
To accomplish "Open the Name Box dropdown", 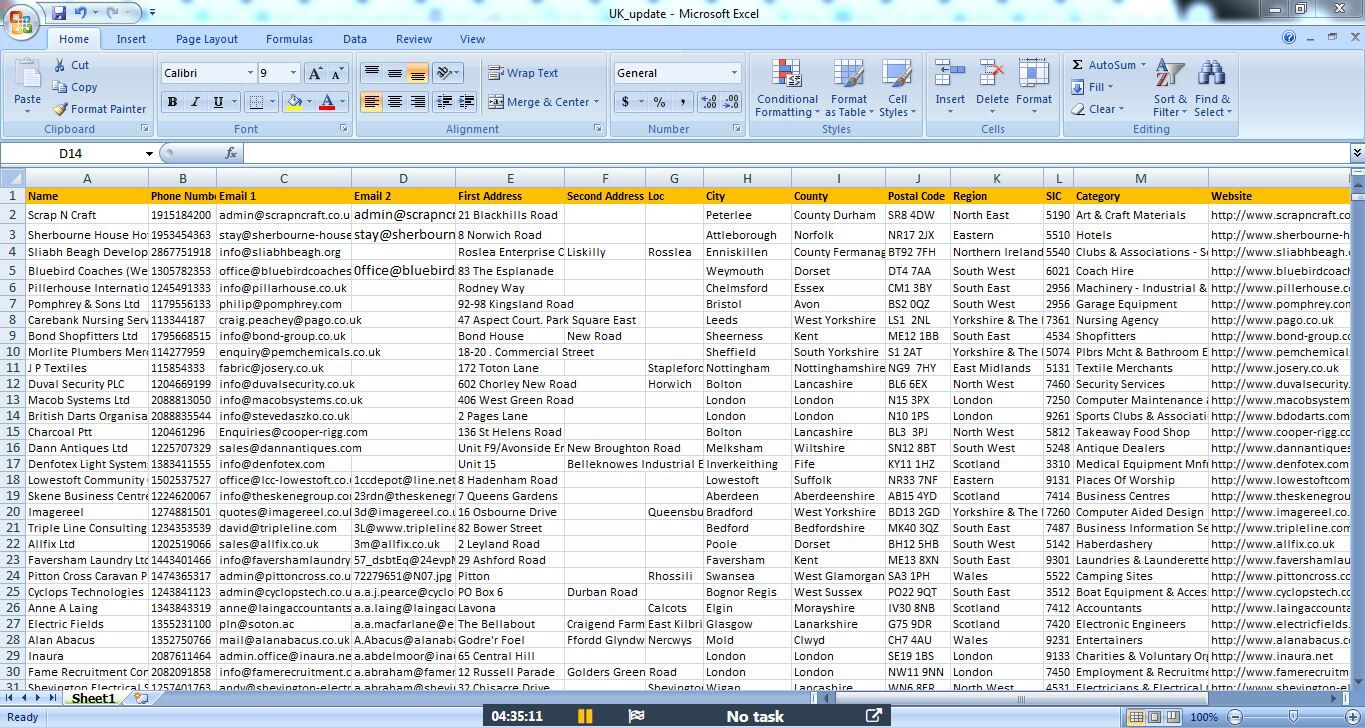I will pos(149,153).
